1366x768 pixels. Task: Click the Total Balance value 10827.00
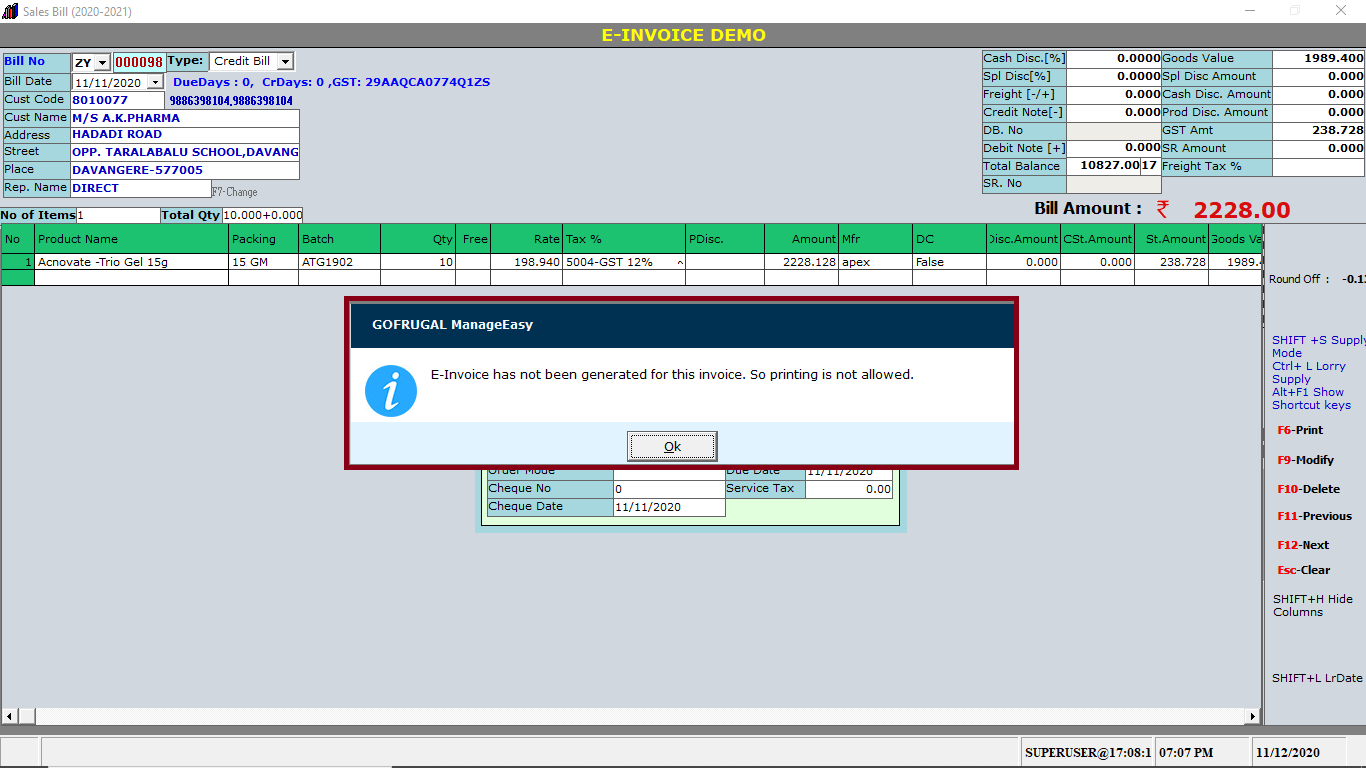[1103, 166]
